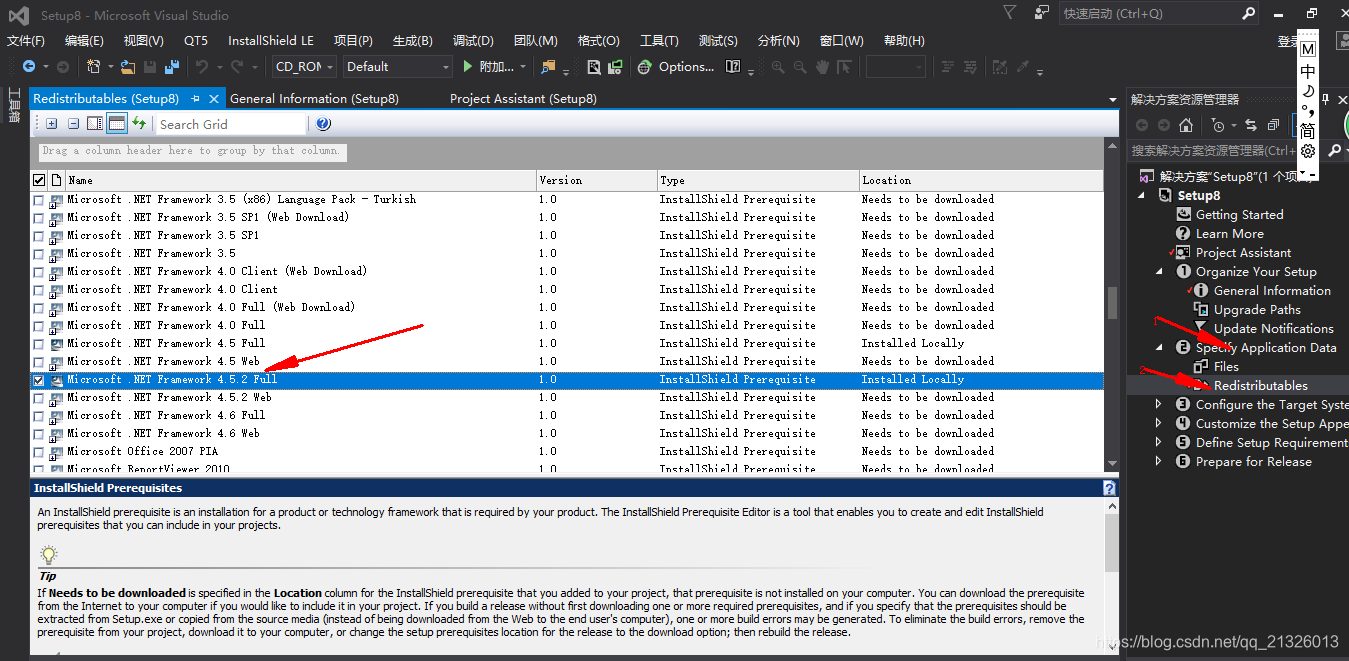Click the save all toolbar icon
Screen dimensions: 1349x661
[x=172, y=67]
